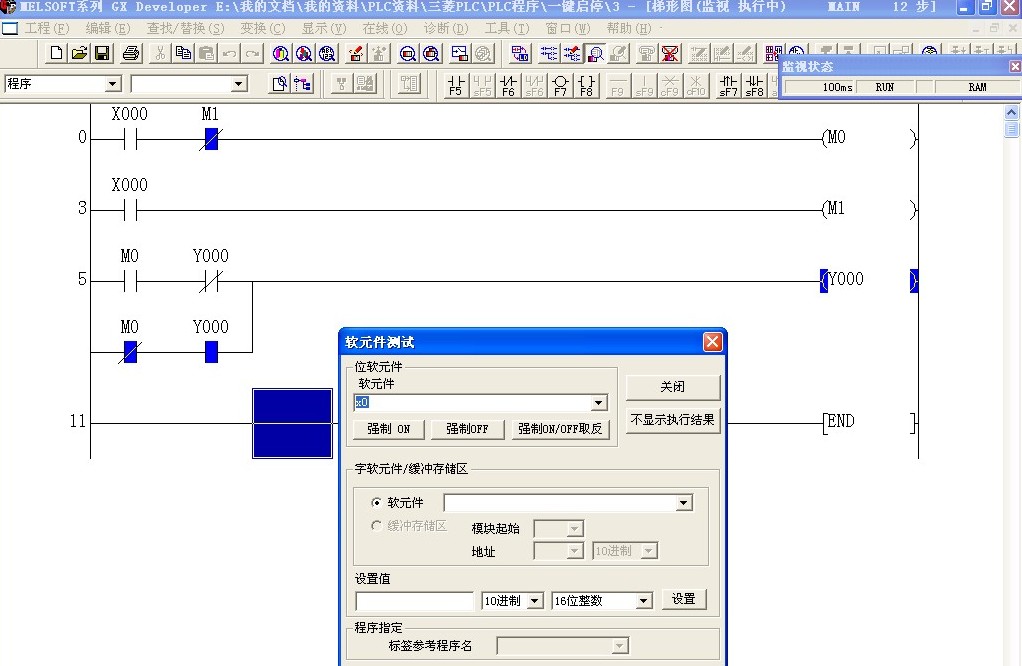Expand the empty dropdown next to 程序
1022x666 pixels.
tap(239, 84)
